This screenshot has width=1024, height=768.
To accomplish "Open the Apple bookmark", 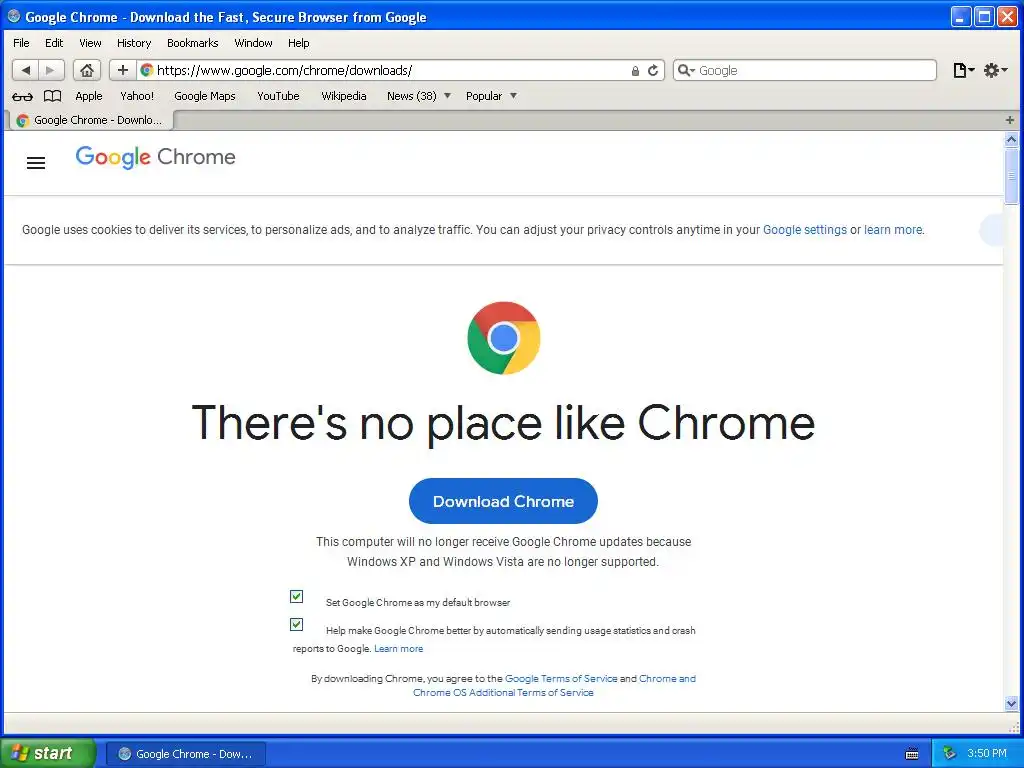I will tap(89, 96).
